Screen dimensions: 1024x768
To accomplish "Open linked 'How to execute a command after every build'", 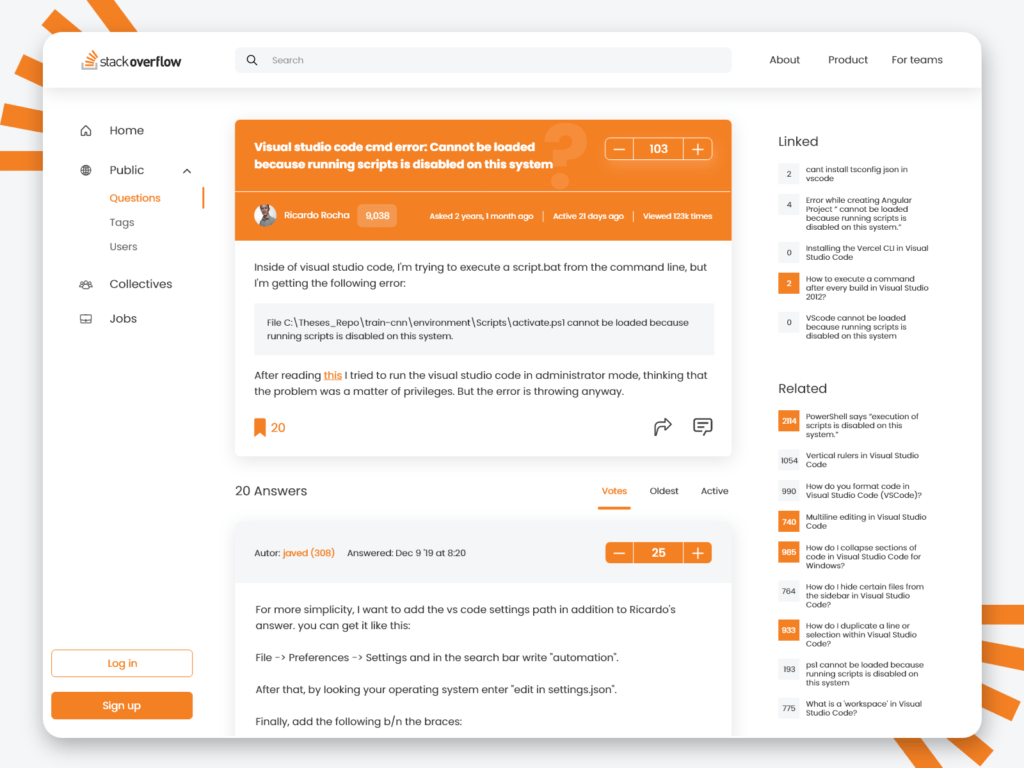I will [867, 288].
